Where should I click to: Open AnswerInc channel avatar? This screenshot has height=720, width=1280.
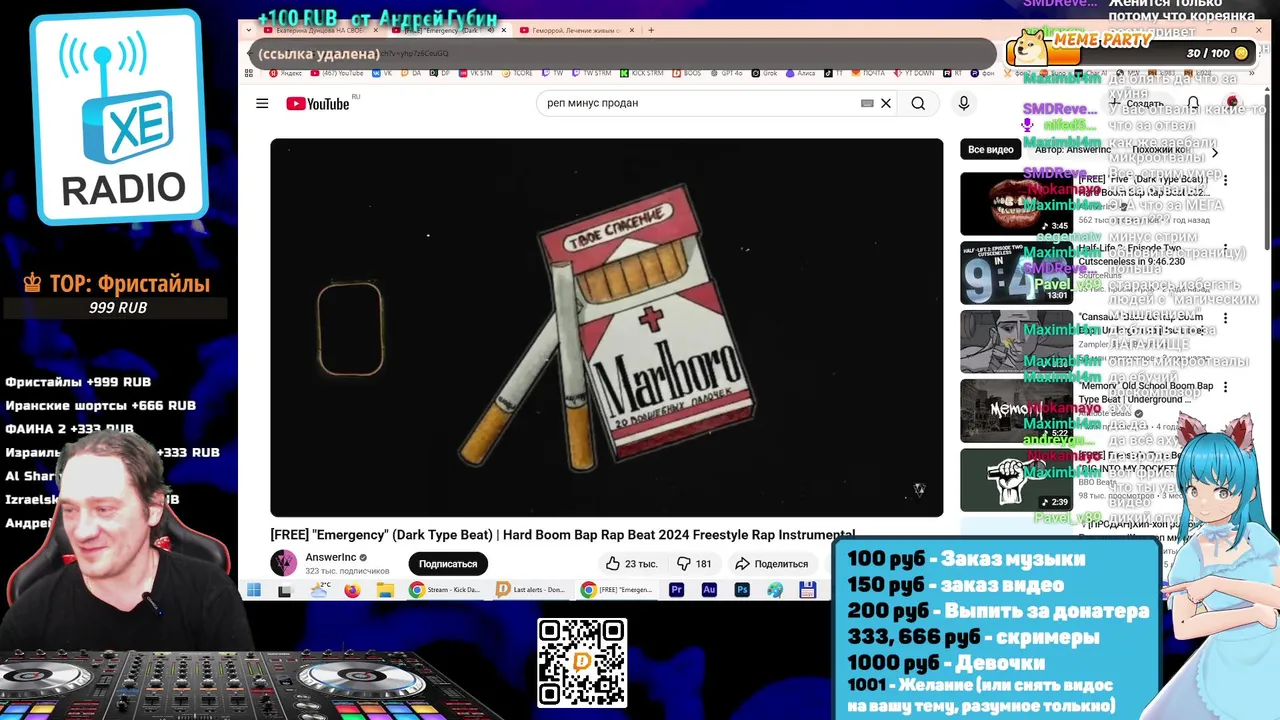pos(284,563)
